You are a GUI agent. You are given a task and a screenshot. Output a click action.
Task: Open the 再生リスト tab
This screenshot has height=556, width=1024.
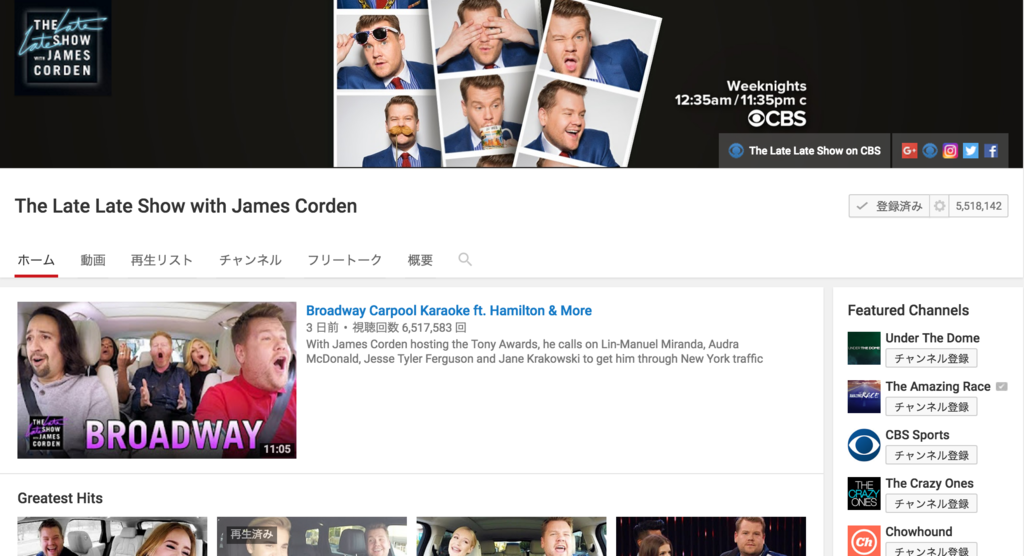[x=162, y=260]
